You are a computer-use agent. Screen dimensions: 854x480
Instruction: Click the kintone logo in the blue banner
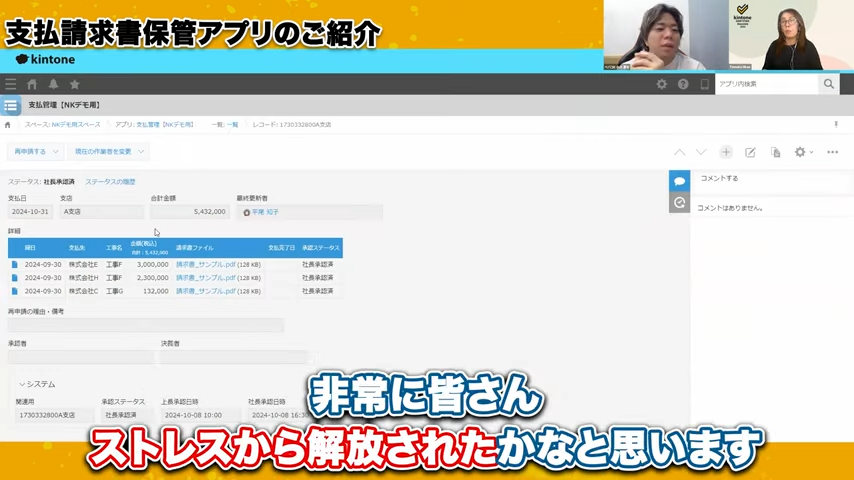click(45, 59)
